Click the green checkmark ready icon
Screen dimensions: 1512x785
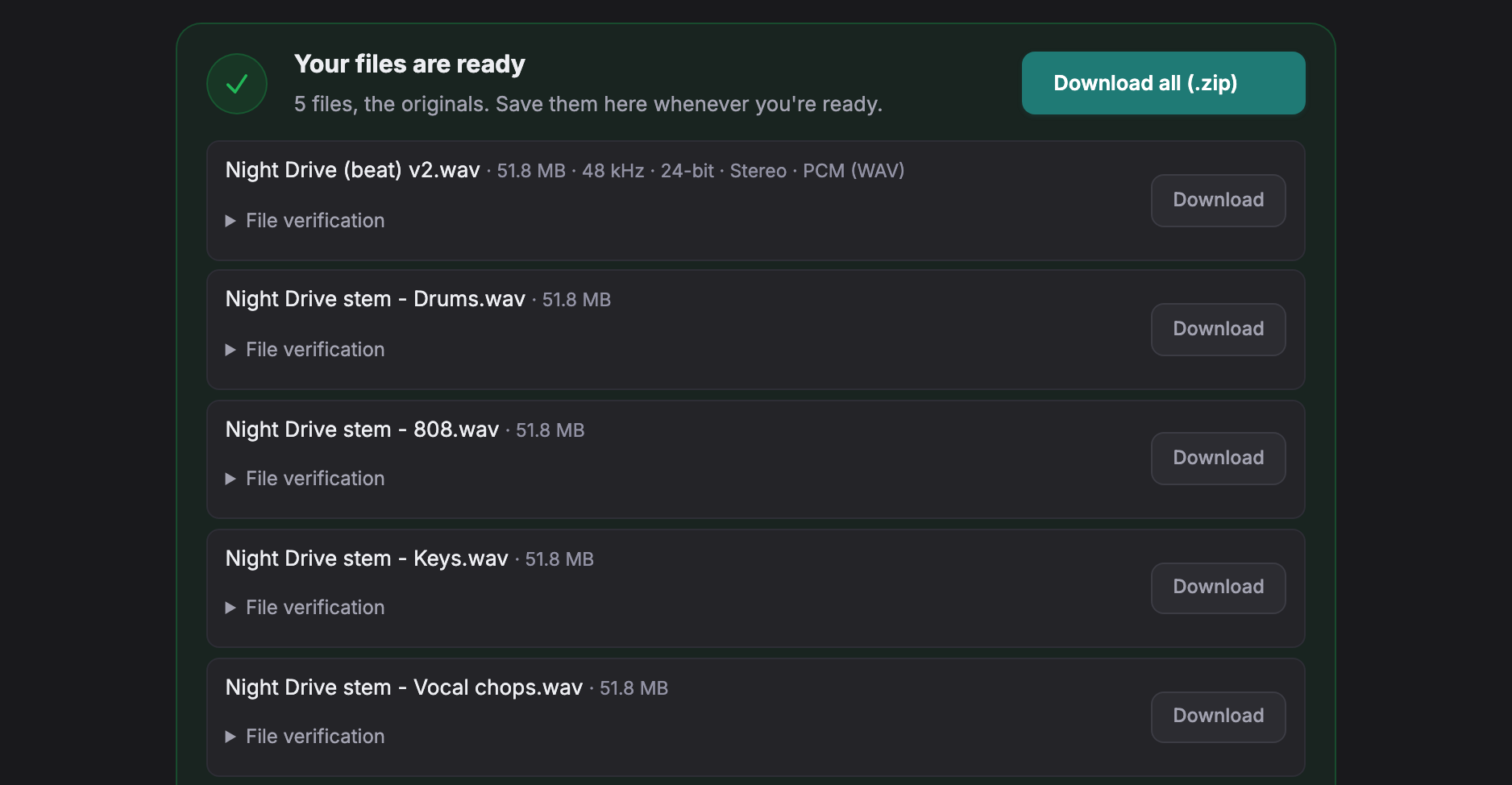click(237, 84)
